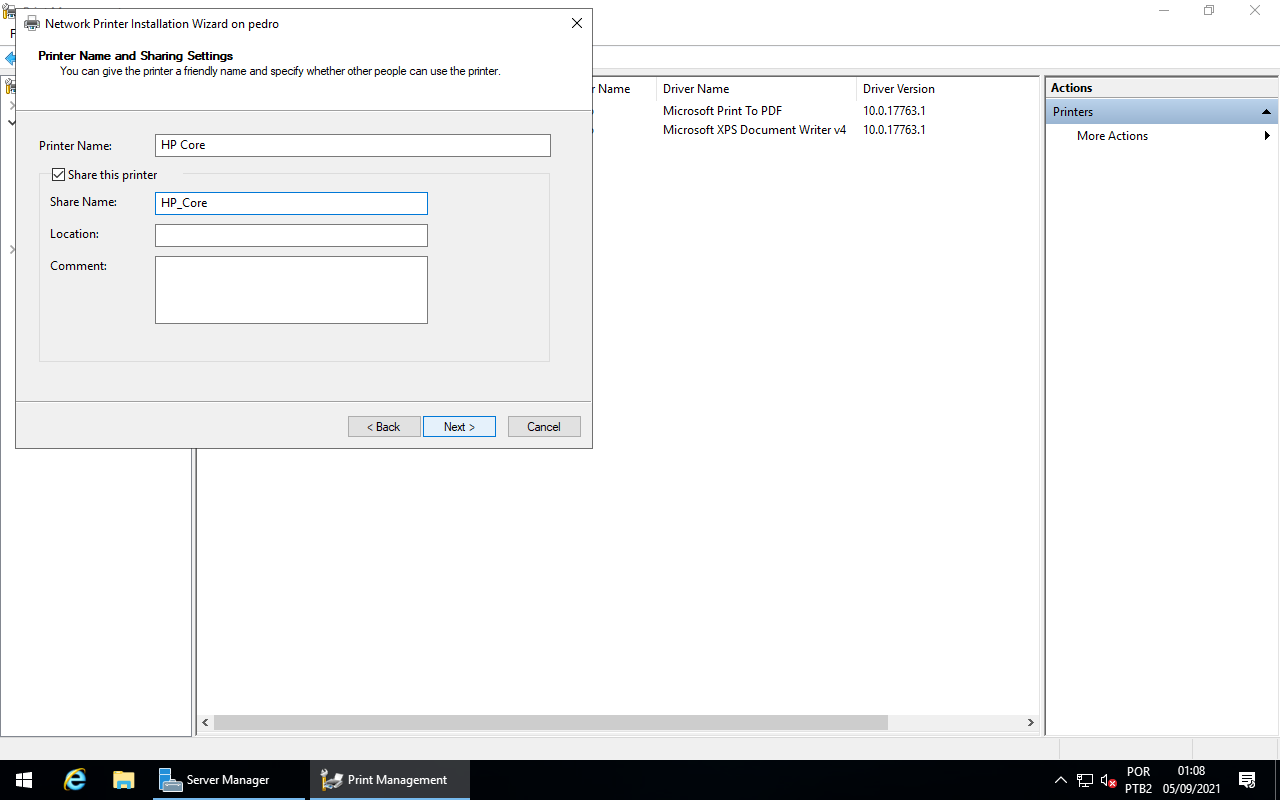1280x800 pixels.
Task: Uncheck the Share this printer checkbox
Action: [59, 175]
